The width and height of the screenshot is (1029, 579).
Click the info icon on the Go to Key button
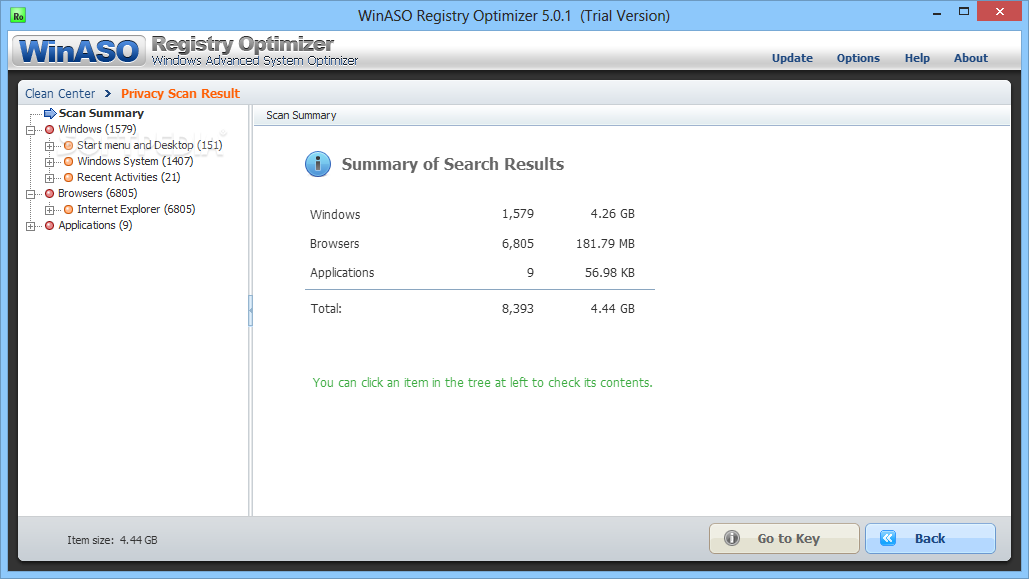click(732, 538)
